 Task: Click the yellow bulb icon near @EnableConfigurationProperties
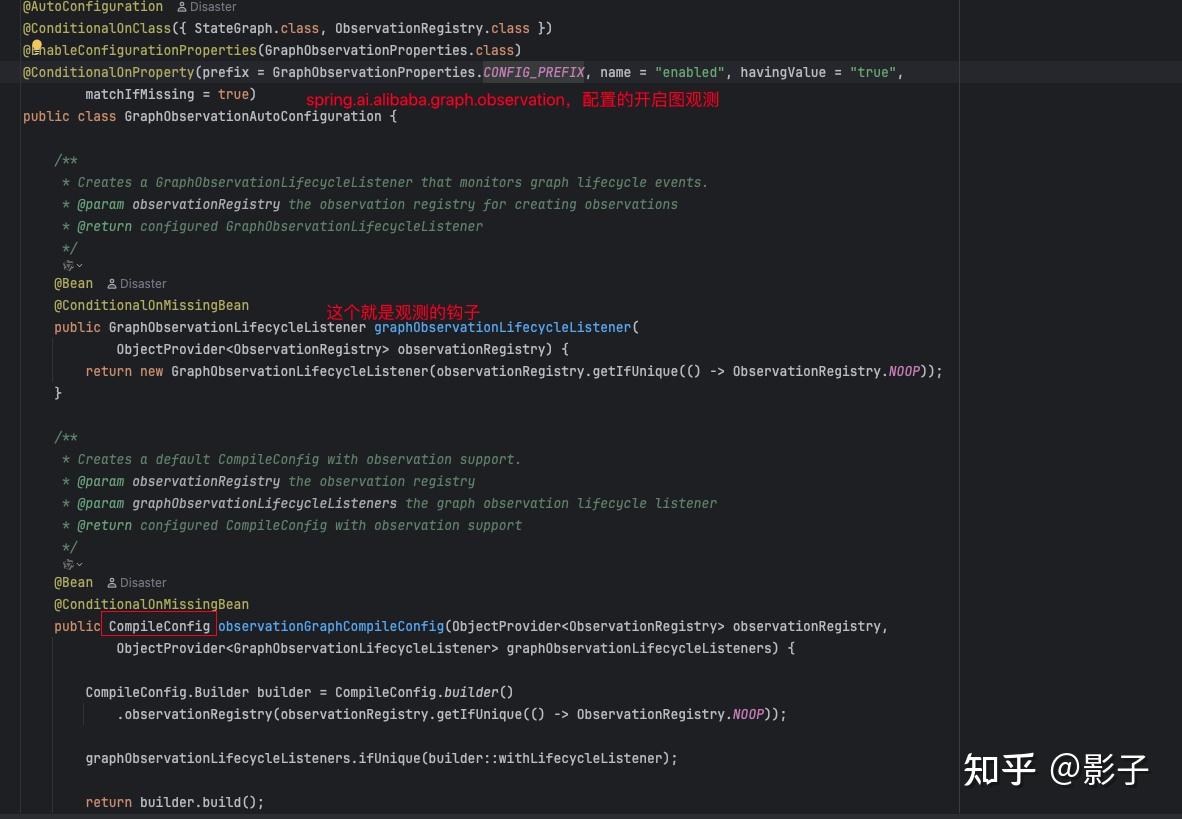tap(36, 44)
